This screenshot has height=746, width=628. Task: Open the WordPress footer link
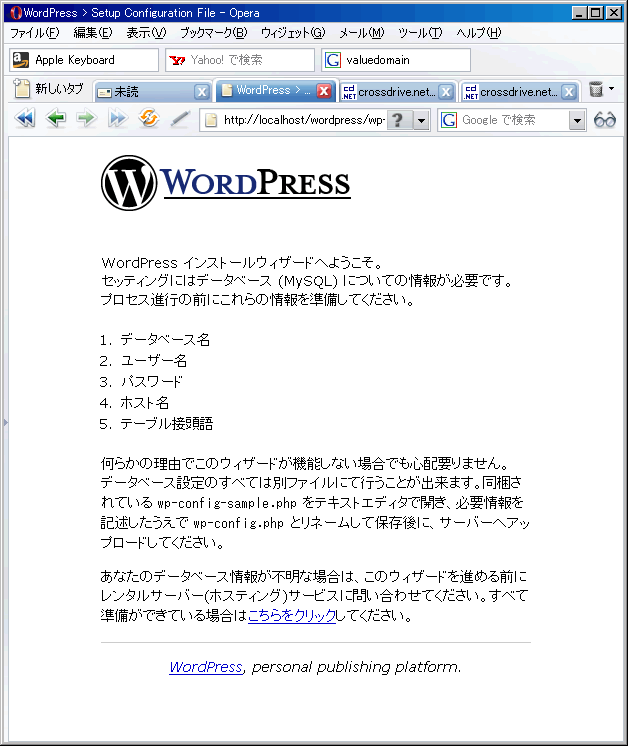pos(206,667)
